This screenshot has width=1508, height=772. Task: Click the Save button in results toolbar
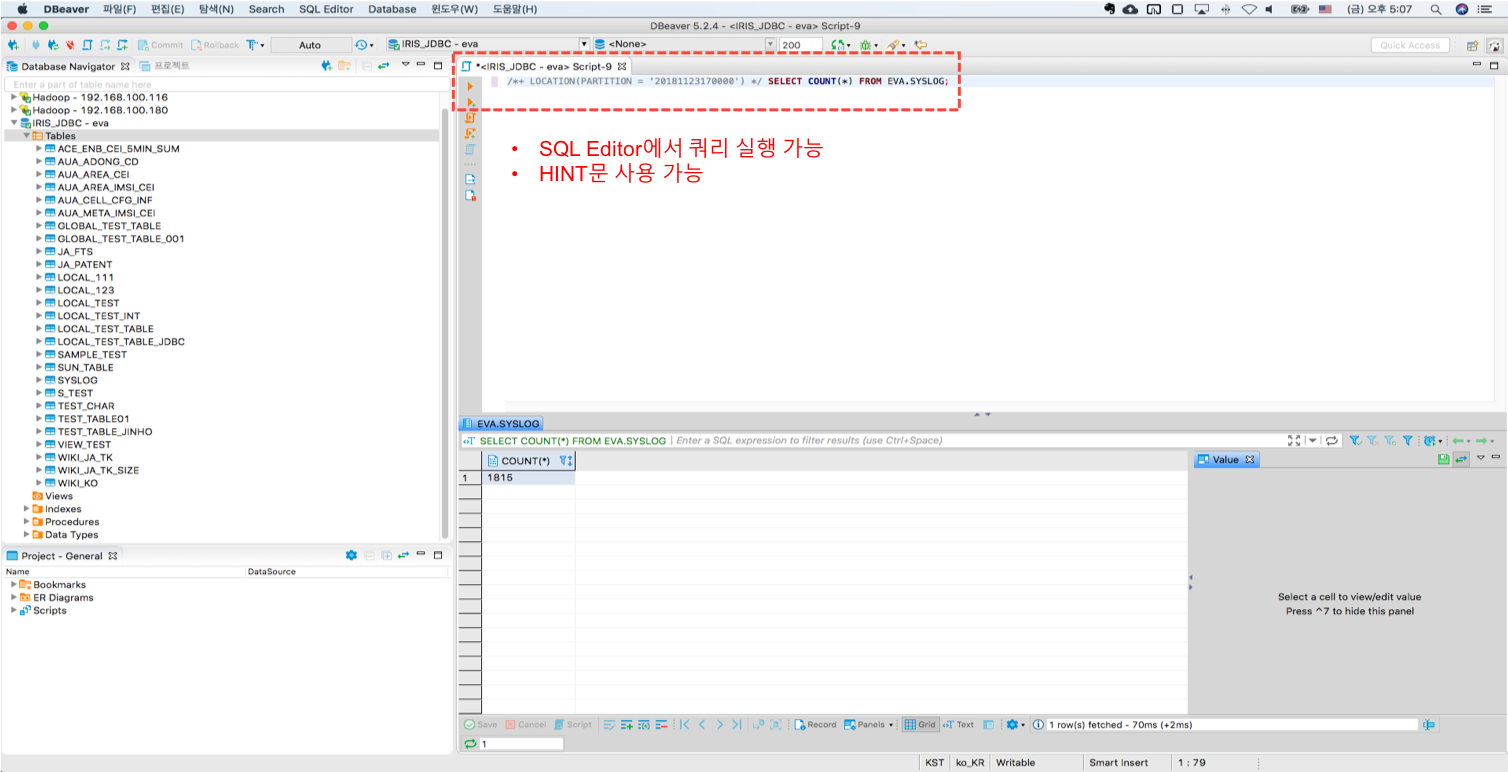click(x=480, y=725)
